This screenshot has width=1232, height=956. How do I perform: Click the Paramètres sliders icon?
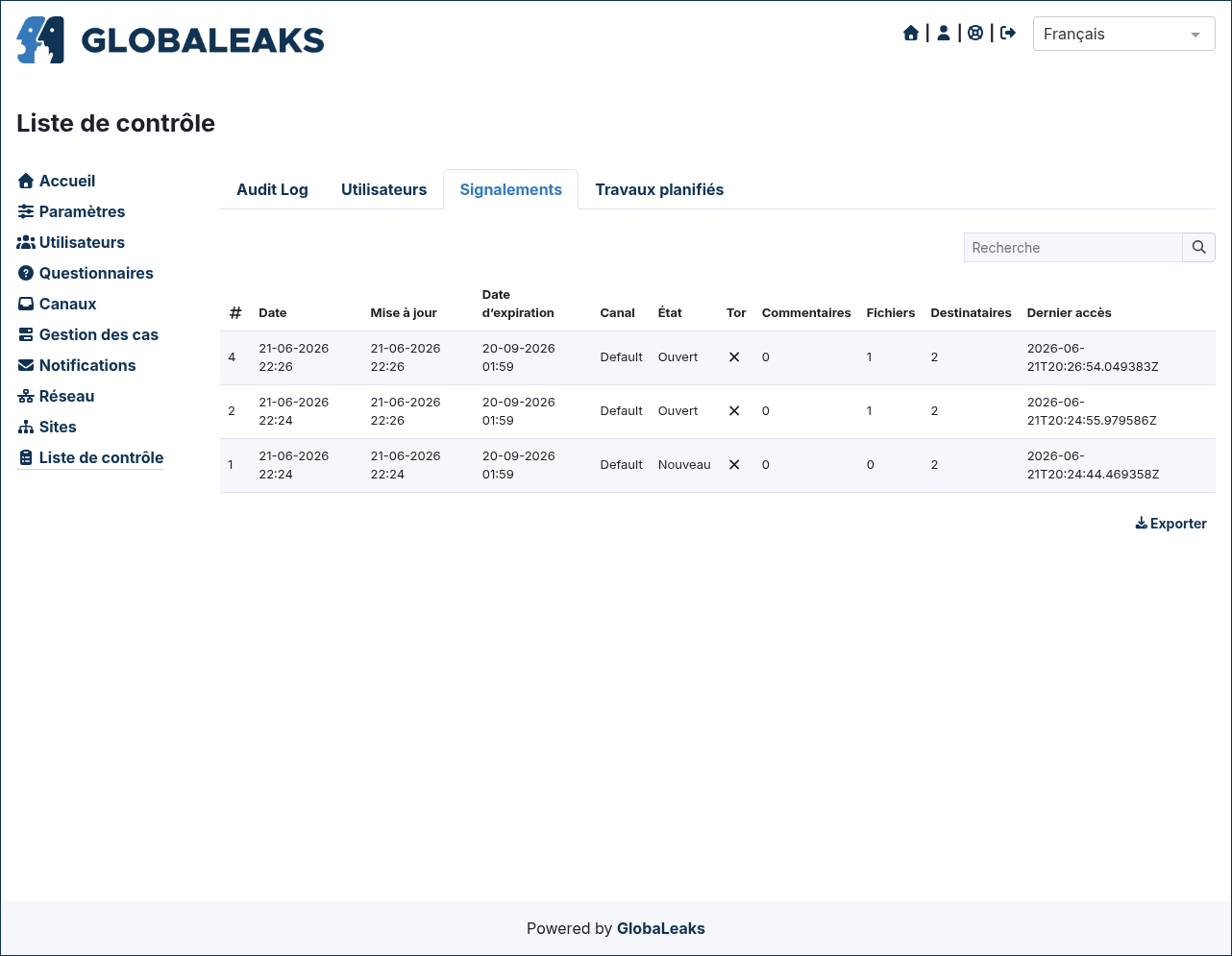pos(26,211)
